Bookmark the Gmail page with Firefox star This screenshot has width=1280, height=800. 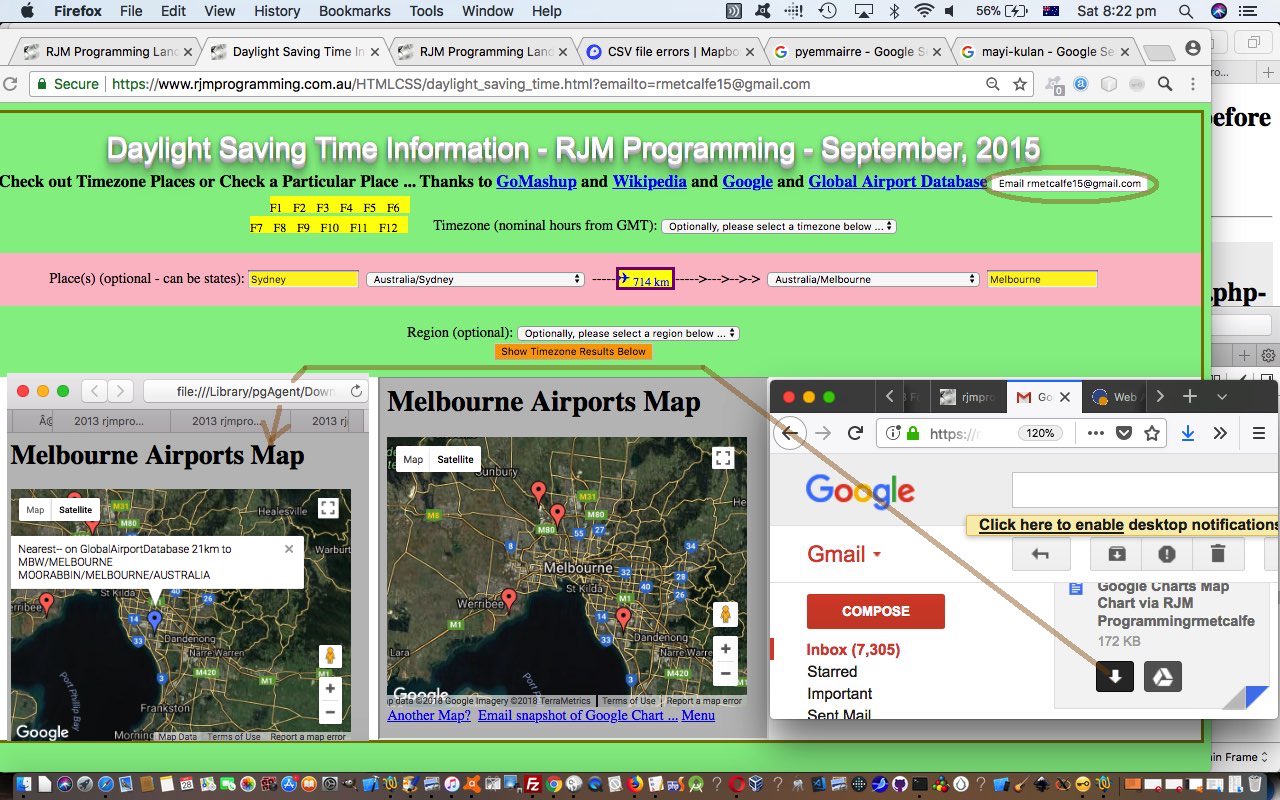1152,433
